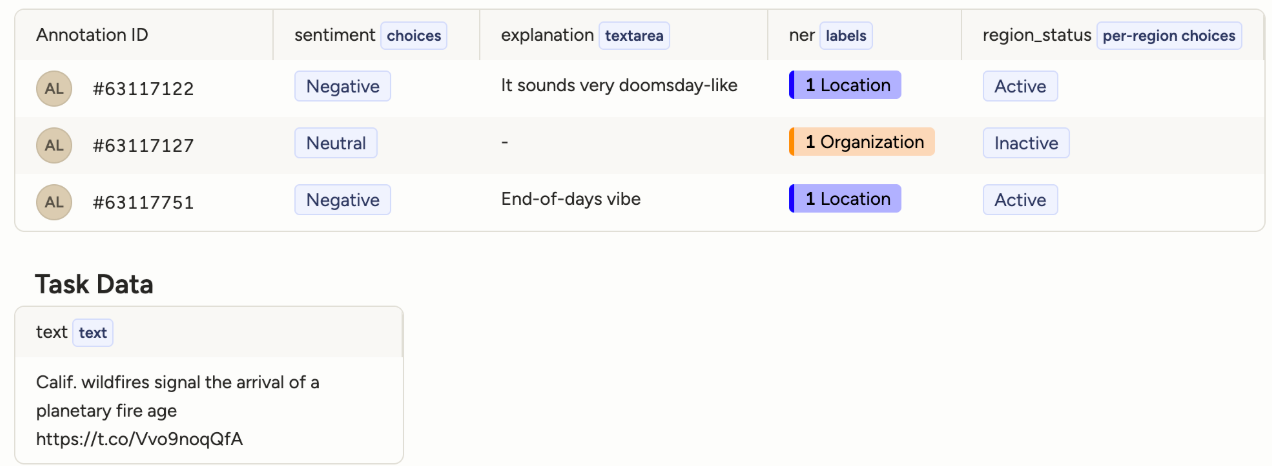
Task: Click the region_status column header
Action: [x=1037, y=35]
